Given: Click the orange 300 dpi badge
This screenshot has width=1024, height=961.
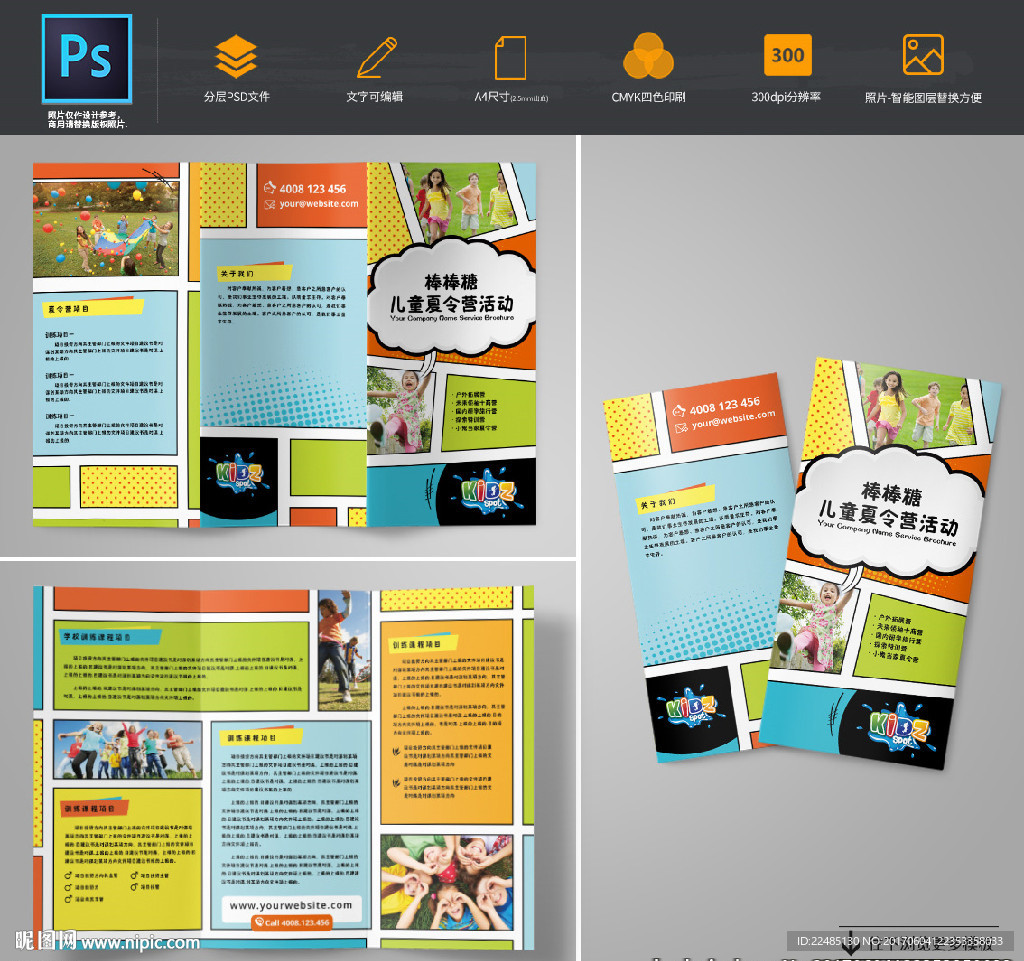Looking at the screenshot, I should [x=788, y=55].
